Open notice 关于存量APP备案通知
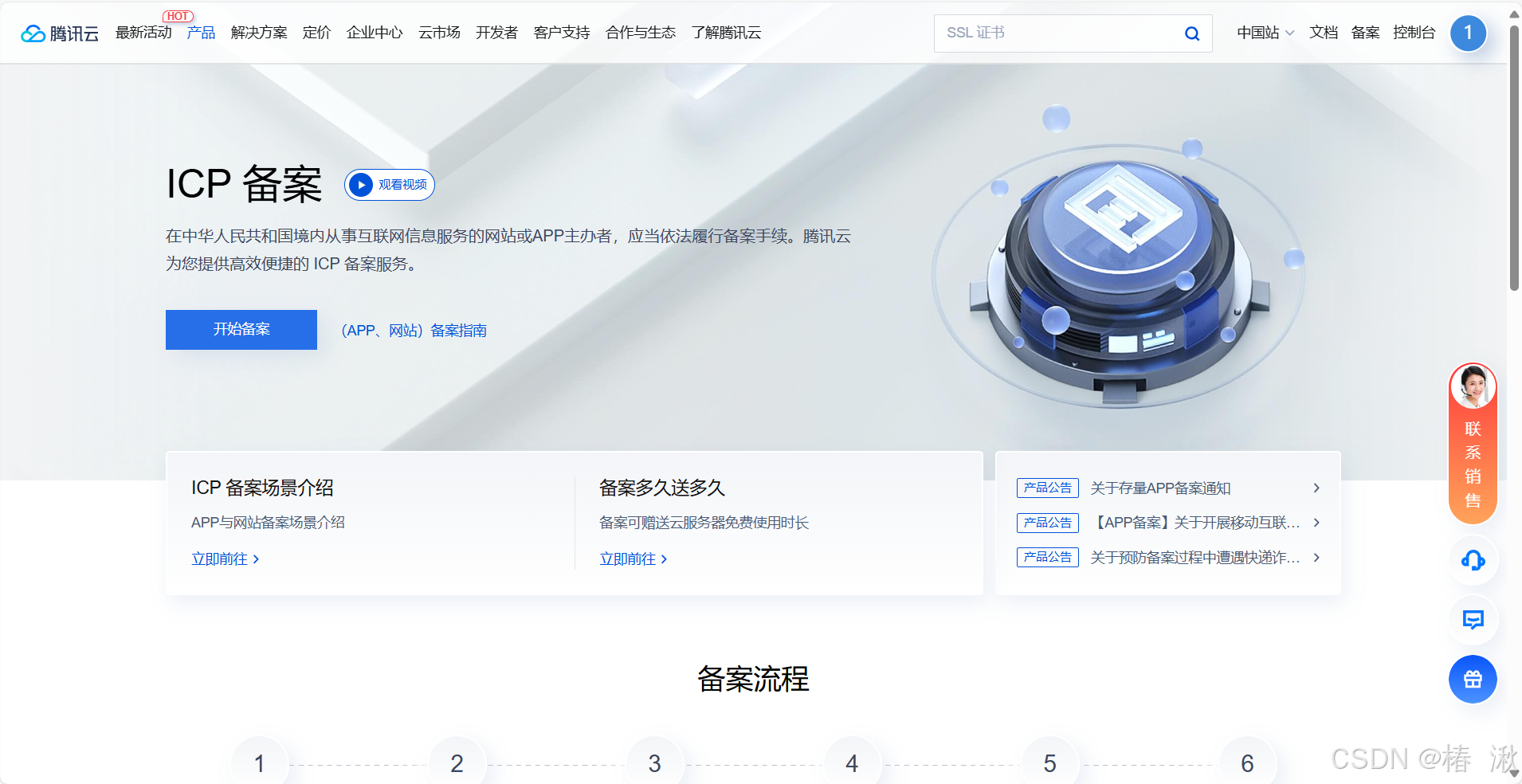Screen dimensions: 1522x784 1160,488
